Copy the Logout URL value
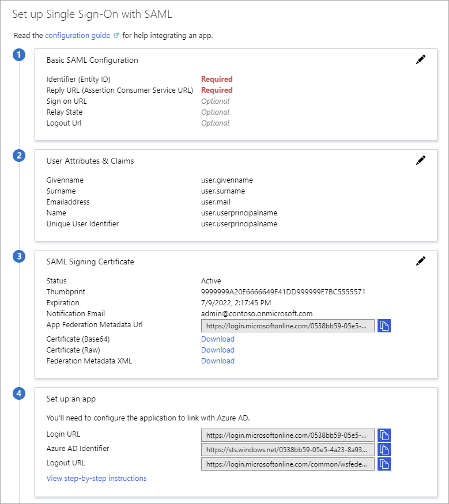449x504 pixels. tap(384, 464)
